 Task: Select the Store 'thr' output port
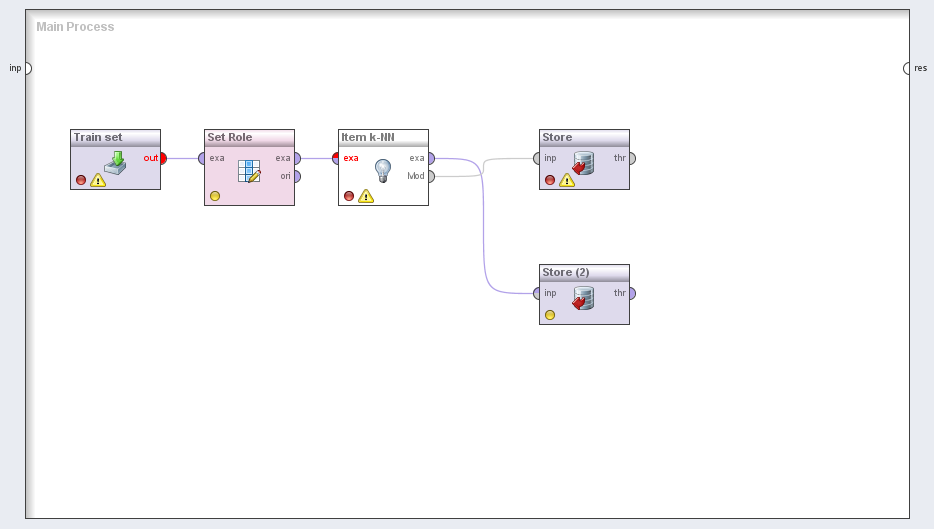click(631, 158)
